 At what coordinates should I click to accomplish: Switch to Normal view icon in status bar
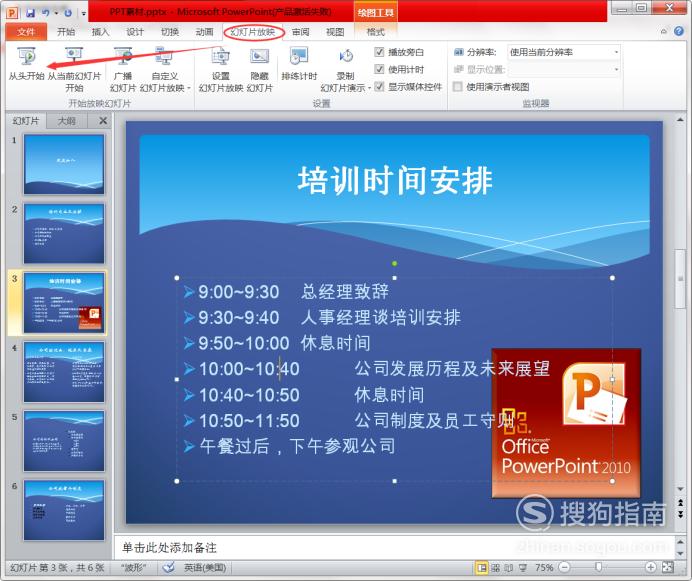[481, 567]
